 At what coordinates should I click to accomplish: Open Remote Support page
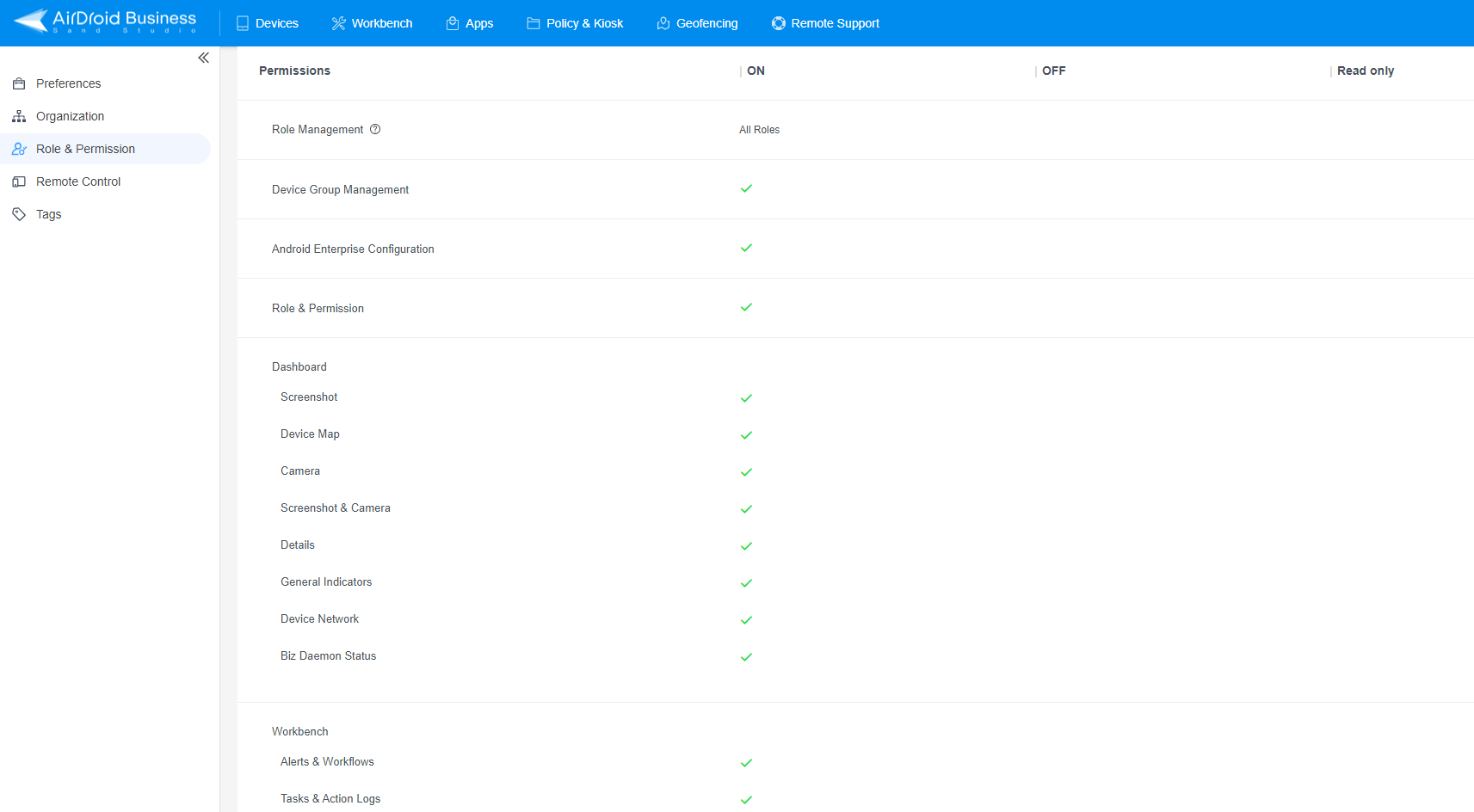tap(825, 23)
